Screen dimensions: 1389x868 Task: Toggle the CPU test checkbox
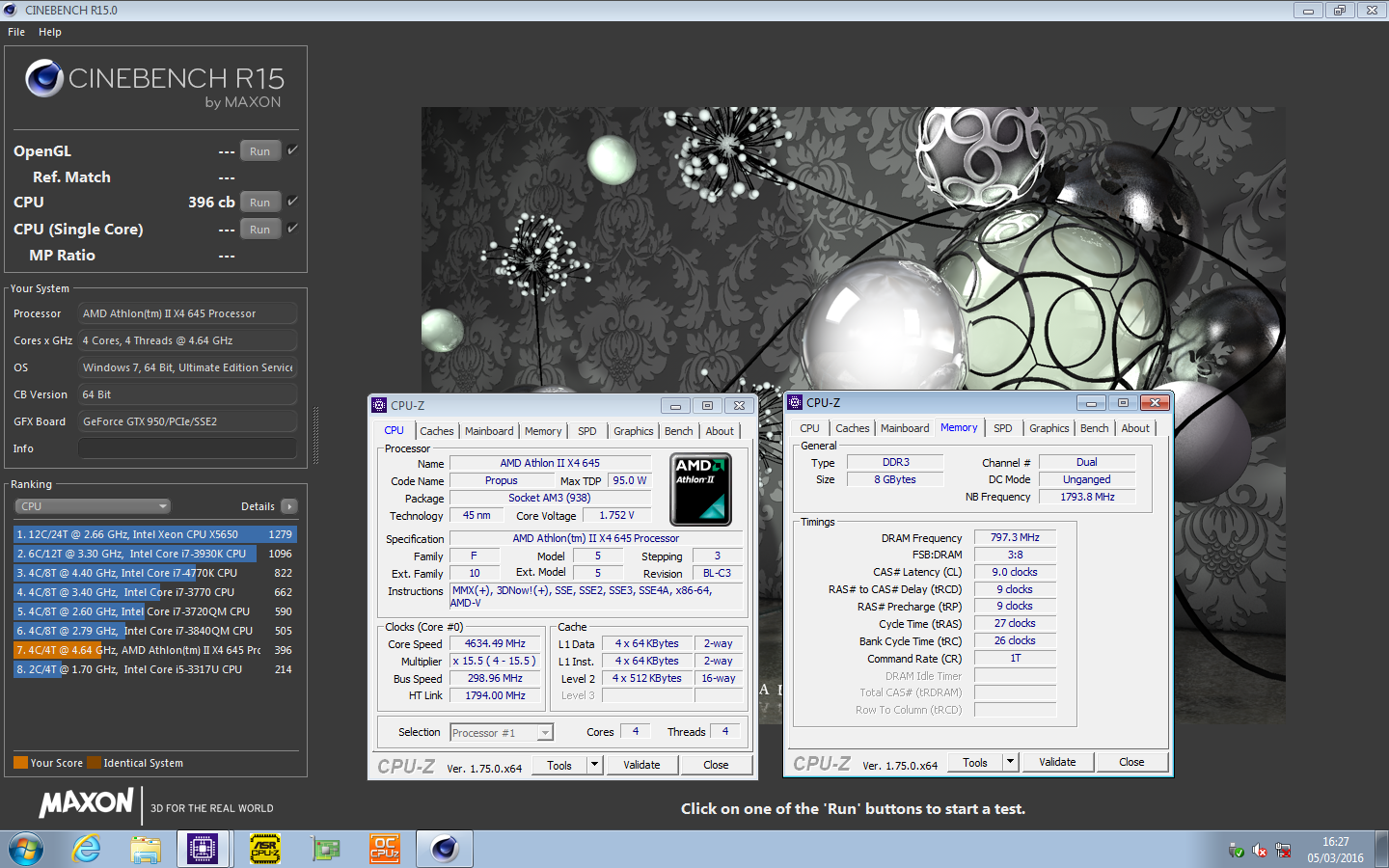coord(292,202)
